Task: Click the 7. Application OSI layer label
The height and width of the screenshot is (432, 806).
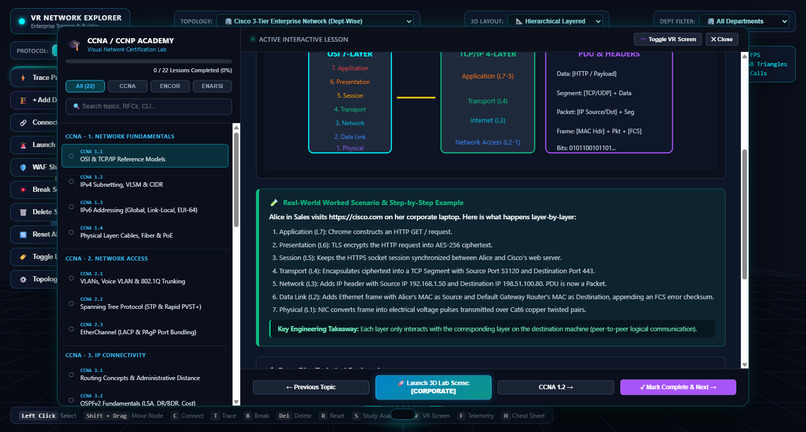Action: (x=350, y=68)
